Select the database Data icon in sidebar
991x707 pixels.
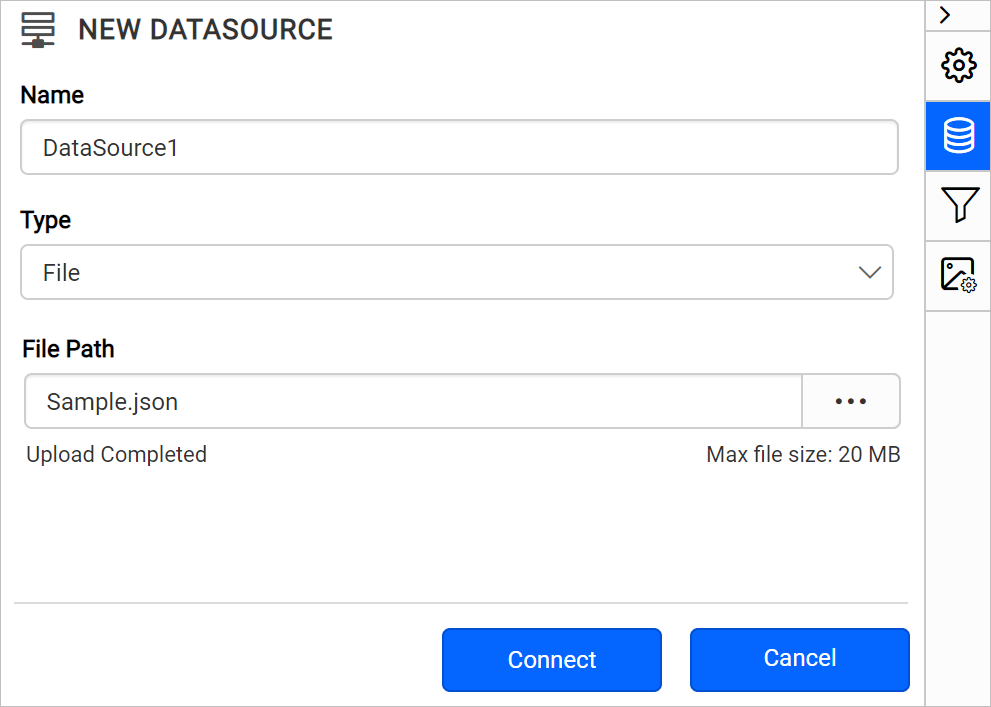point(958,135)
